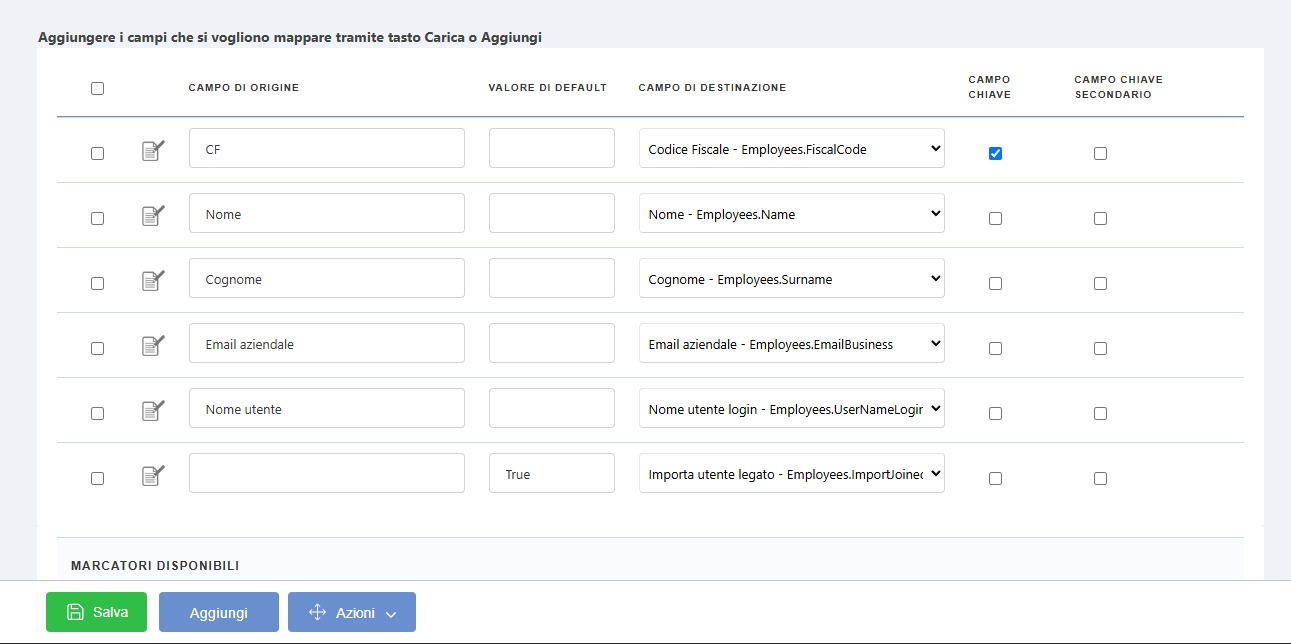Enable Campo Chiave Secondario for Nome row
Screen dimensions: 1291x644
(x=1100, y=218)
